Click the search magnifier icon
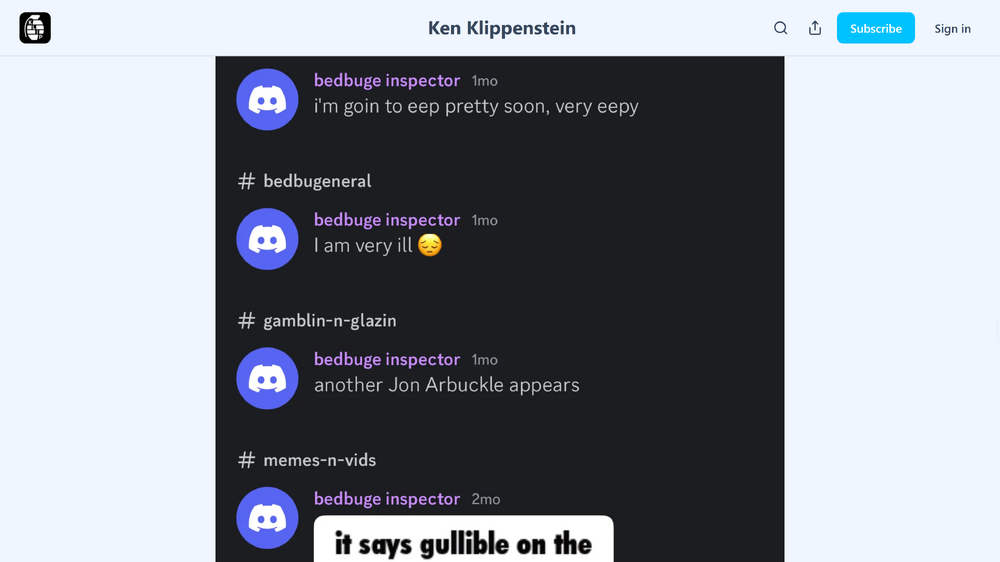Viewport: 1000px width, 562px height. tap(781, 28)
